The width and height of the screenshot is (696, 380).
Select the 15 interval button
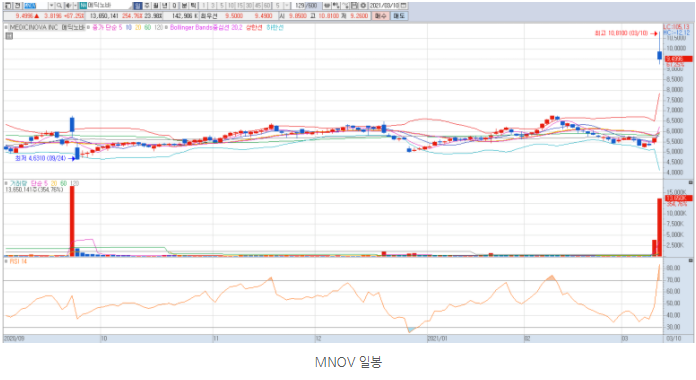tap(240, 5)
